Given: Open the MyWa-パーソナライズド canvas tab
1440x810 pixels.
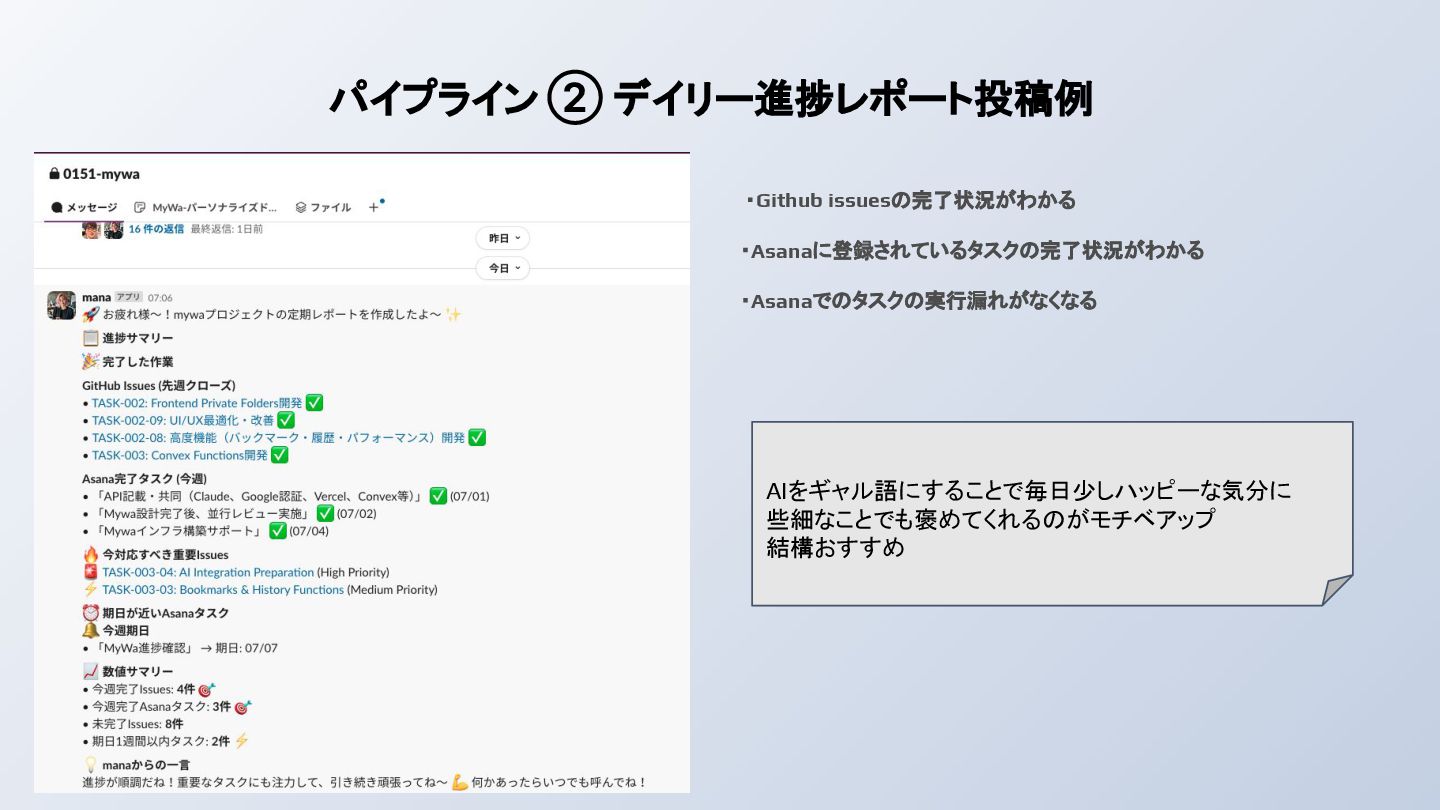Looking at the screenshot, I should [x=206, y=207].
